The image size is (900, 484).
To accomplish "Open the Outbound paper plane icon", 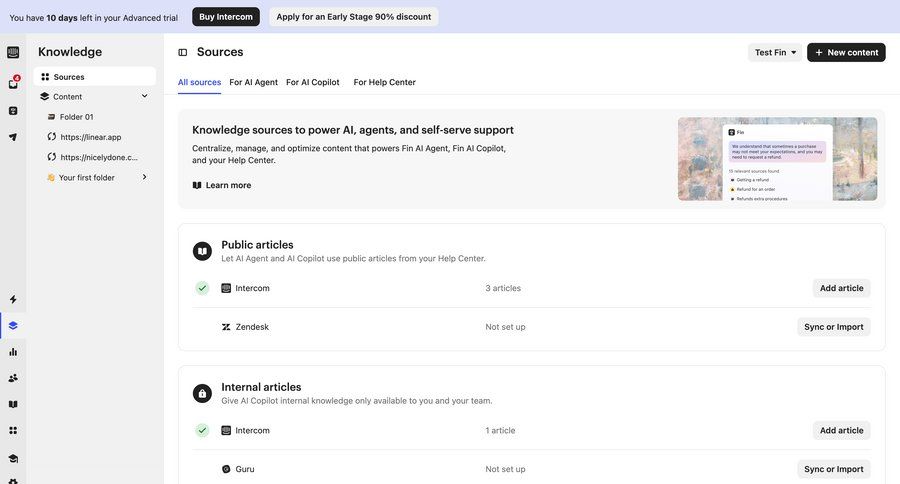I will (13, 137).
